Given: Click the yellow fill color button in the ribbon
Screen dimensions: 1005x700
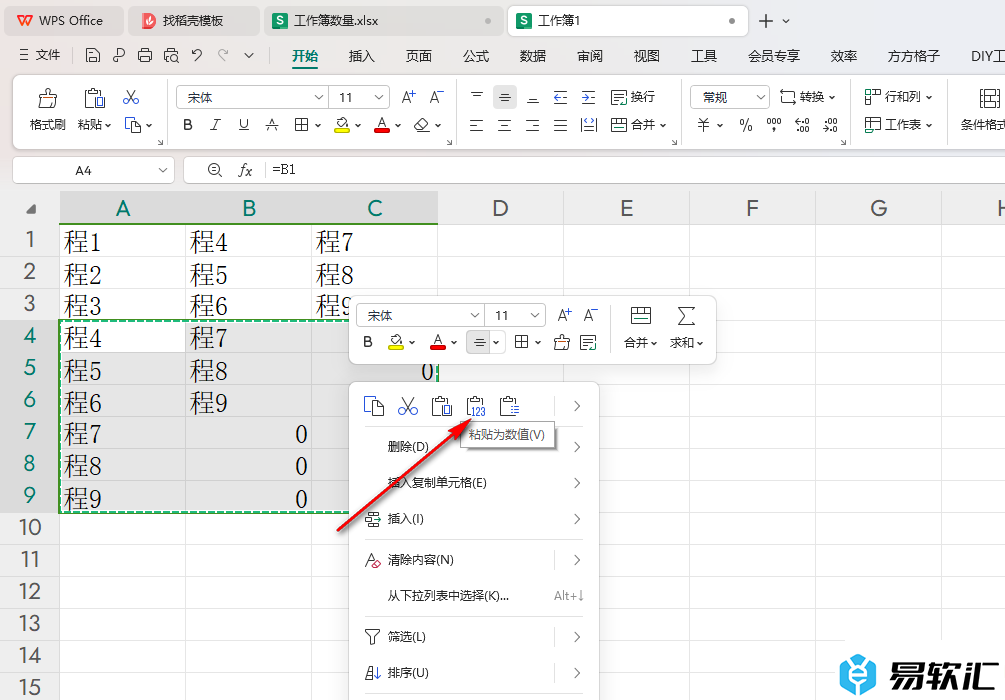Looking at the screenshot, I should [x=342, y=125].
